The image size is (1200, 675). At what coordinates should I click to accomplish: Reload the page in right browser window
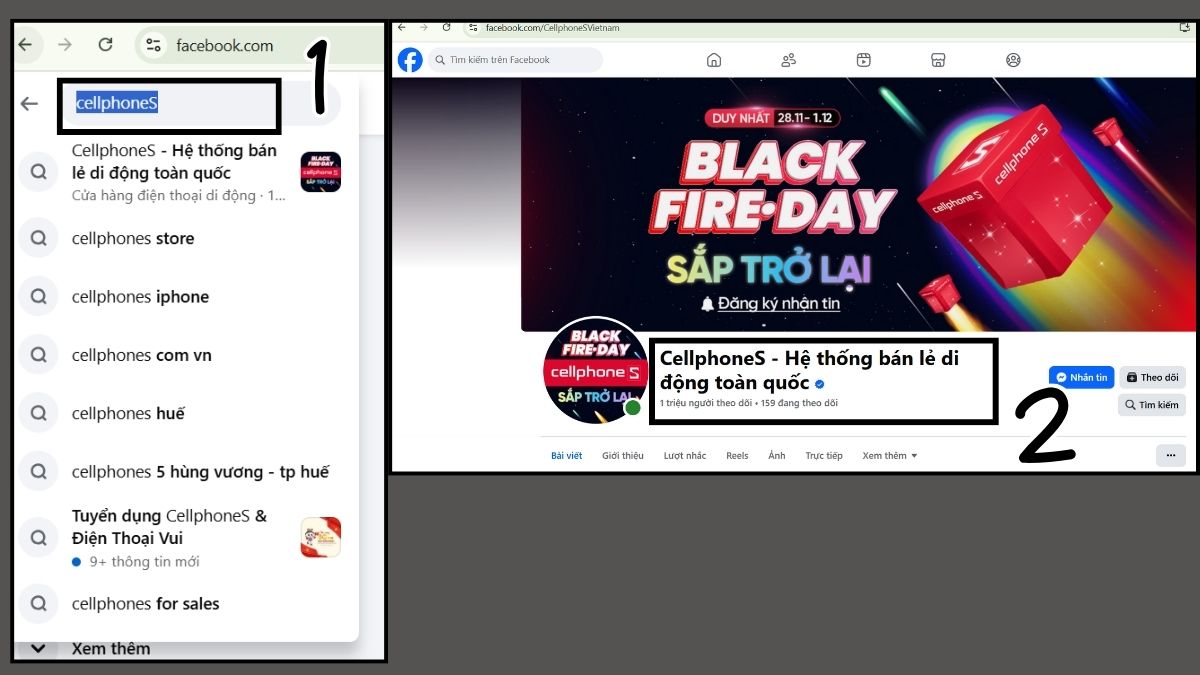[x=446, y=27]
